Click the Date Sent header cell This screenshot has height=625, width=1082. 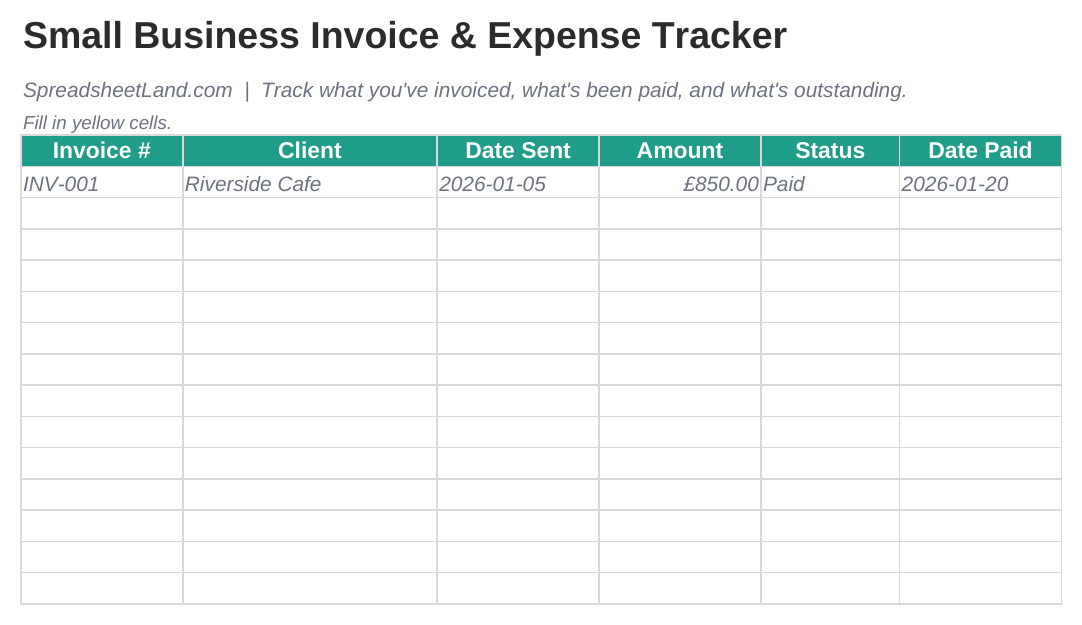[518, 150]
